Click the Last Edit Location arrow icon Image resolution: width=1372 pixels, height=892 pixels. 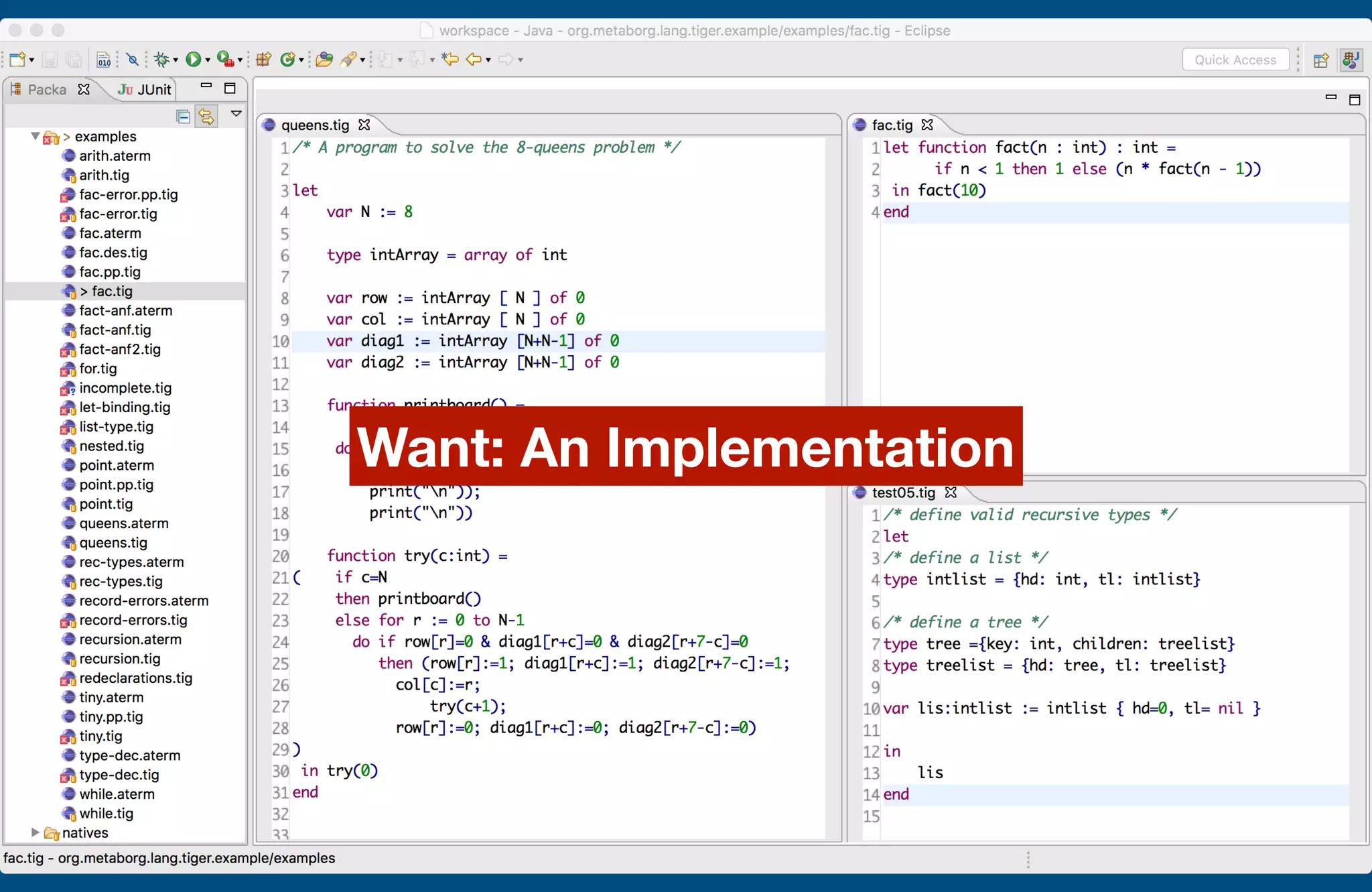450,60
